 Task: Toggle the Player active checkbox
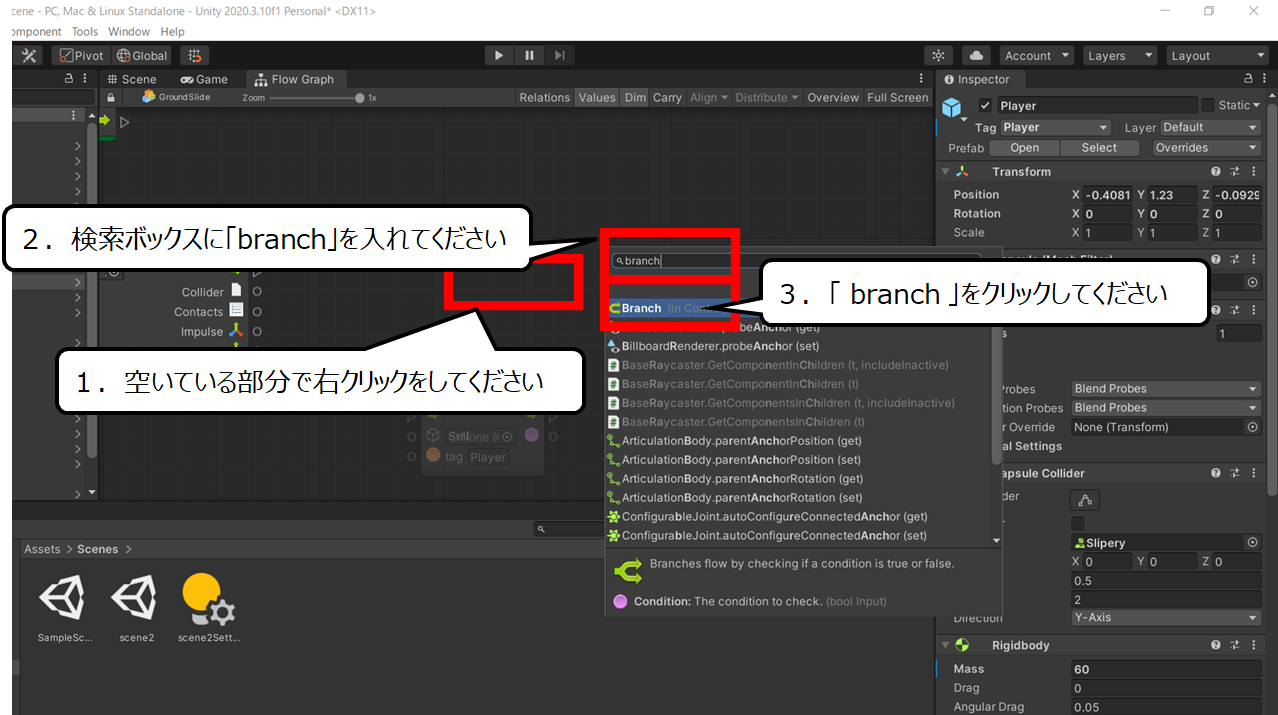(x=985, y=105)
